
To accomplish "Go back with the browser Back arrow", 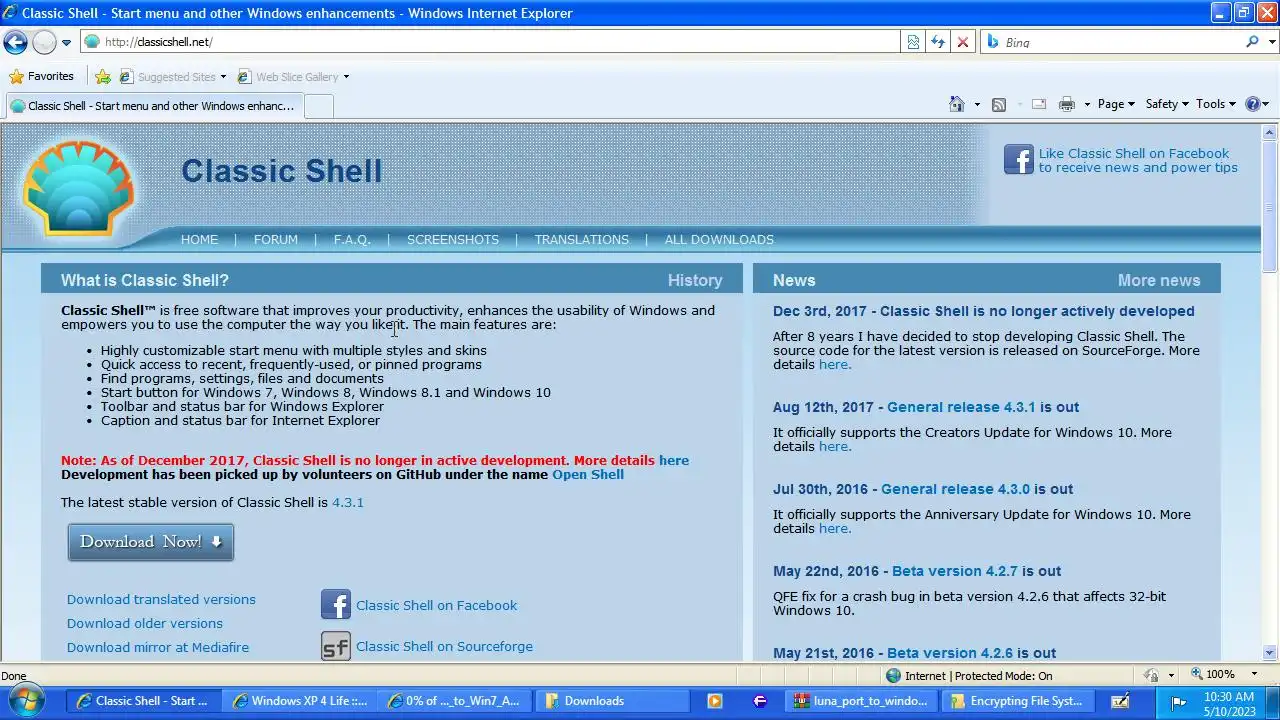I will point(15,42).
